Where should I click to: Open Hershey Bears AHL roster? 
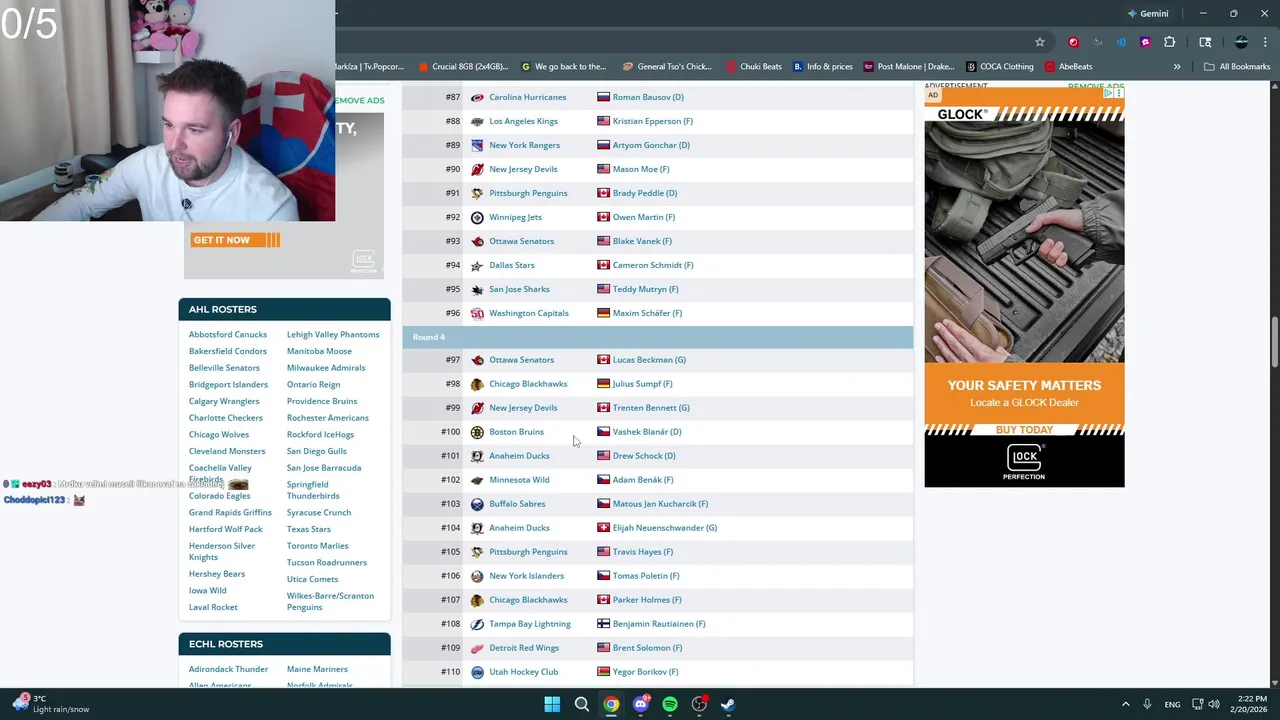coord(216,574)
